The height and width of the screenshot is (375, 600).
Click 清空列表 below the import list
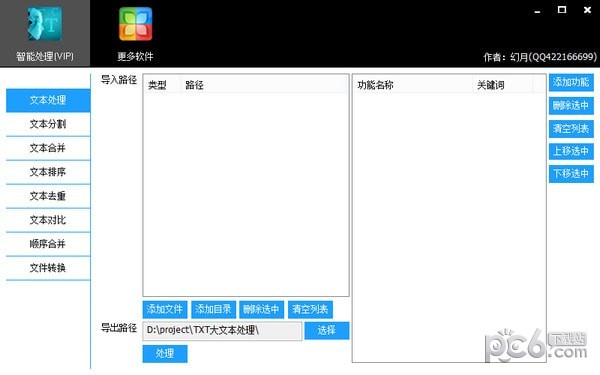tap(310, 309)
